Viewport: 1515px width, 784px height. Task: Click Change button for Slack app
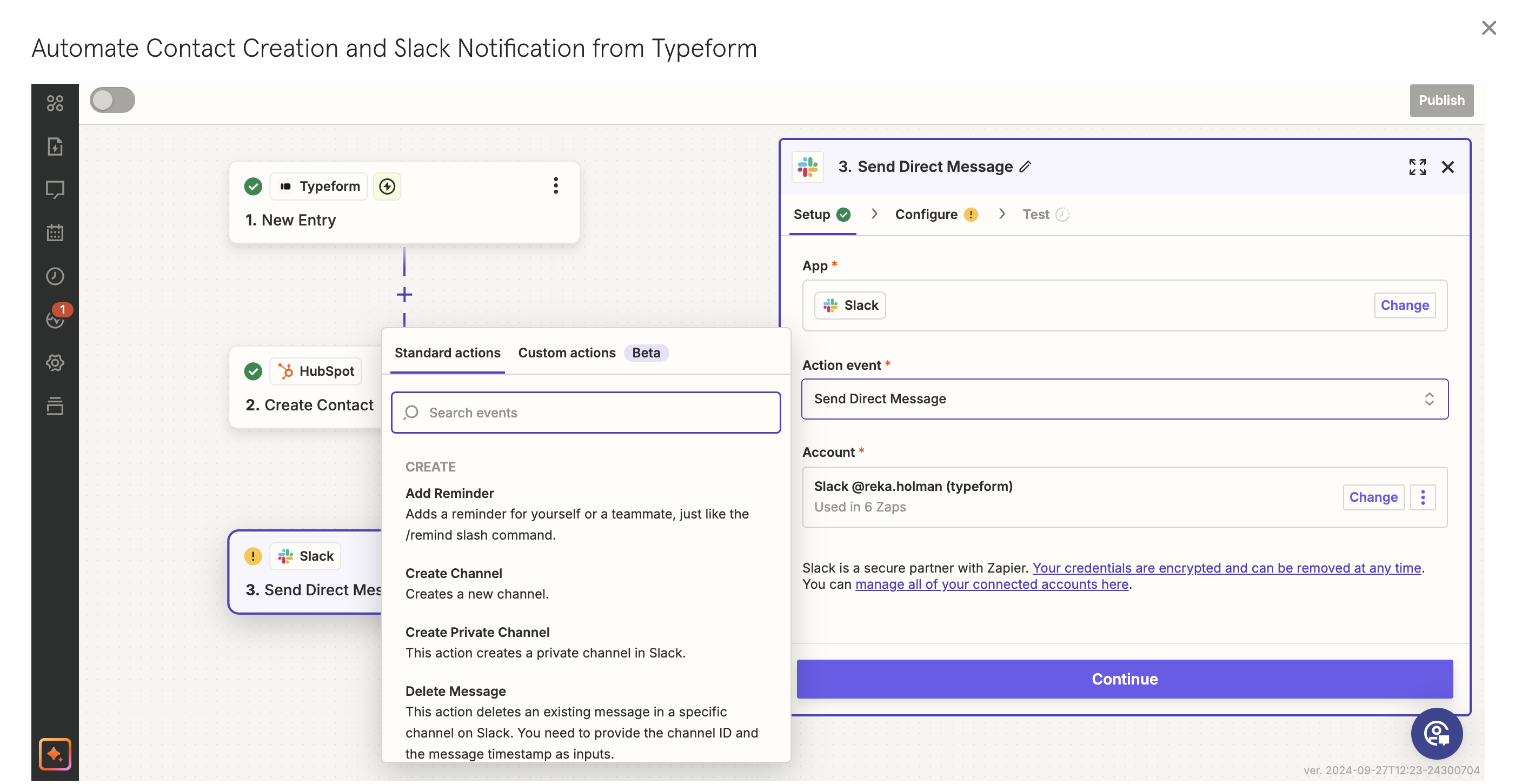pyautogui.click(x=1404, y=304)
